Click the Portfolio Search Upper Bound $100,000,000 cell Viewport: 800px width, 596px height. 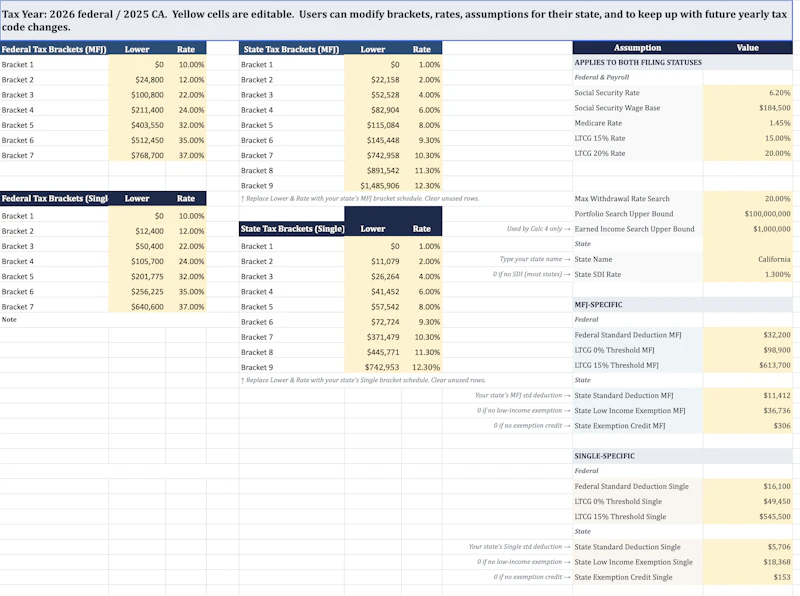tap(747, 214)
